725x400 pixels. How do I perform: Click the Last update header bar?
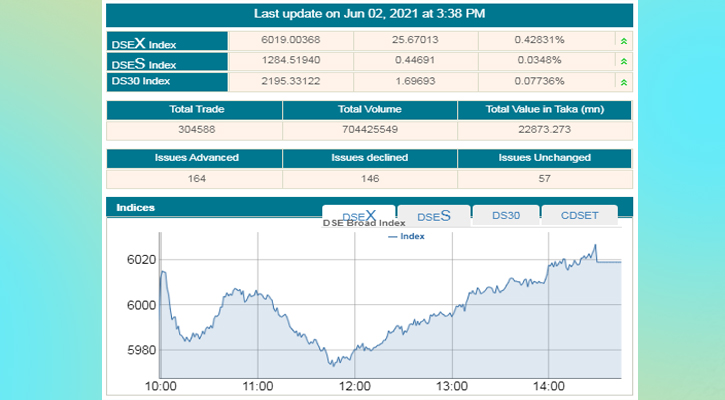[369, 14]
